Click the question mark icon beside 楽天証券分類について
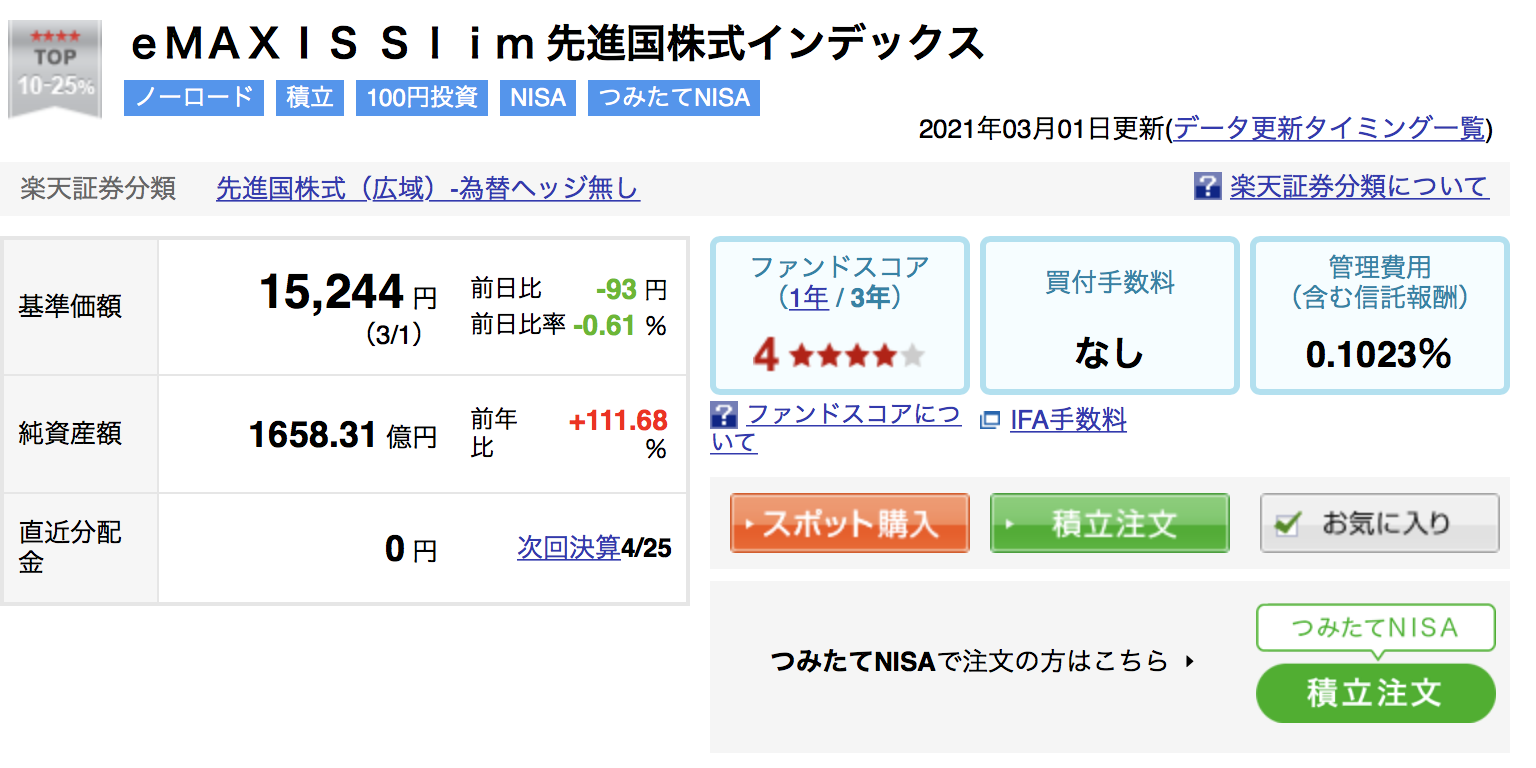This screenshot has width=1536, height=768. [x=1208, y=186]
